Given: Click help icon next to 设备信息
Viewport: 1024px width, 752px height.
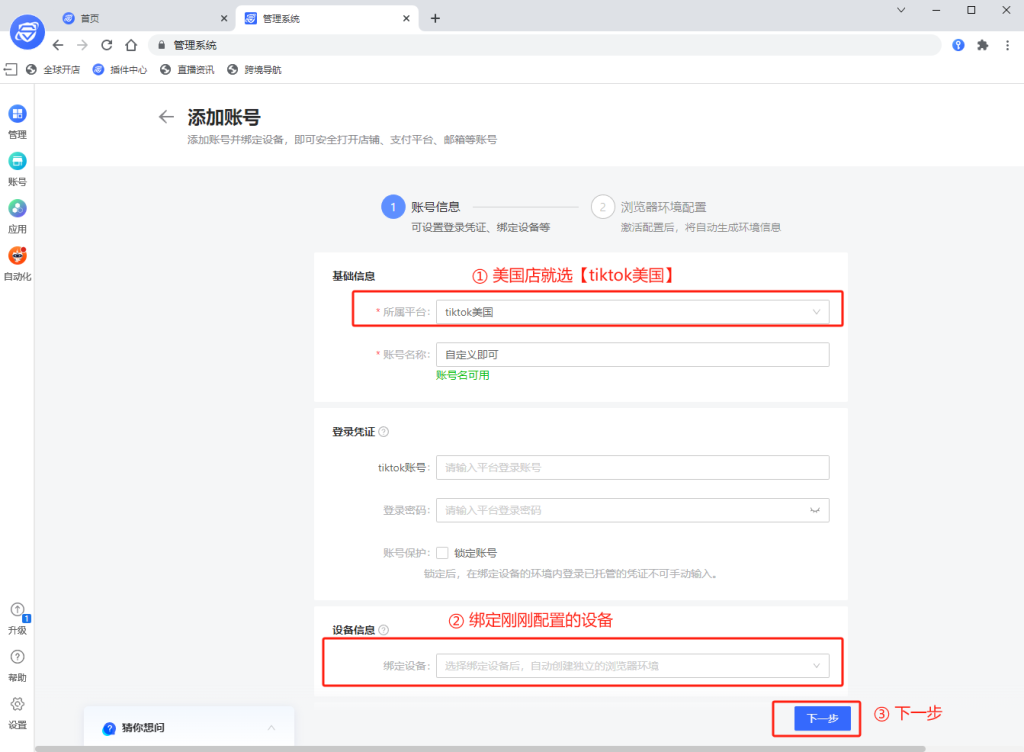Looking at the screenshot, I should pos(384,630).
